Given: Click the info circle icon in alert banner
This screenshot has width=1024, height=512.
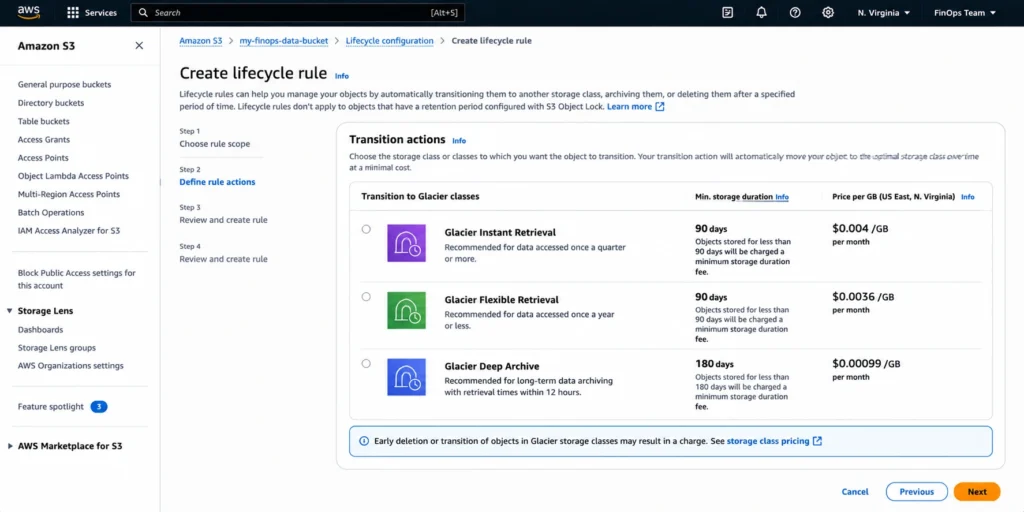Looking at the screenshot, I should point(364,441).
